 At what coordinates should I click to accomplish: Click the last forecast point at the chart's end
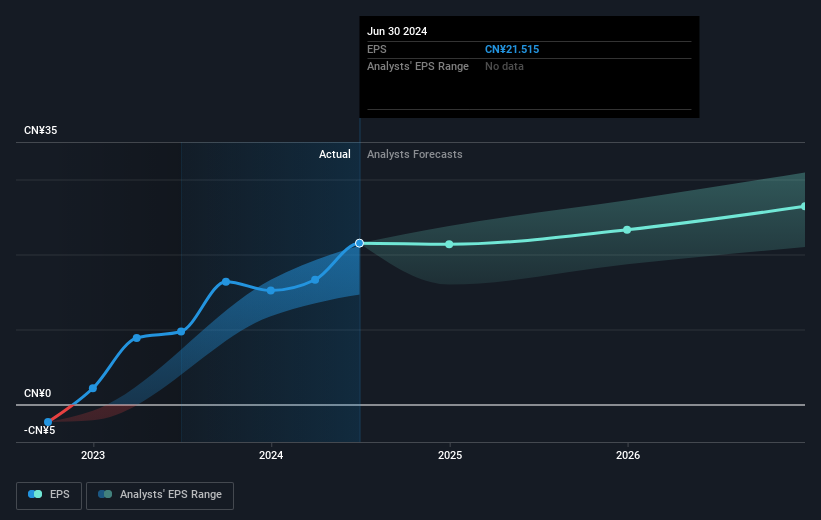tap(804, 206)
